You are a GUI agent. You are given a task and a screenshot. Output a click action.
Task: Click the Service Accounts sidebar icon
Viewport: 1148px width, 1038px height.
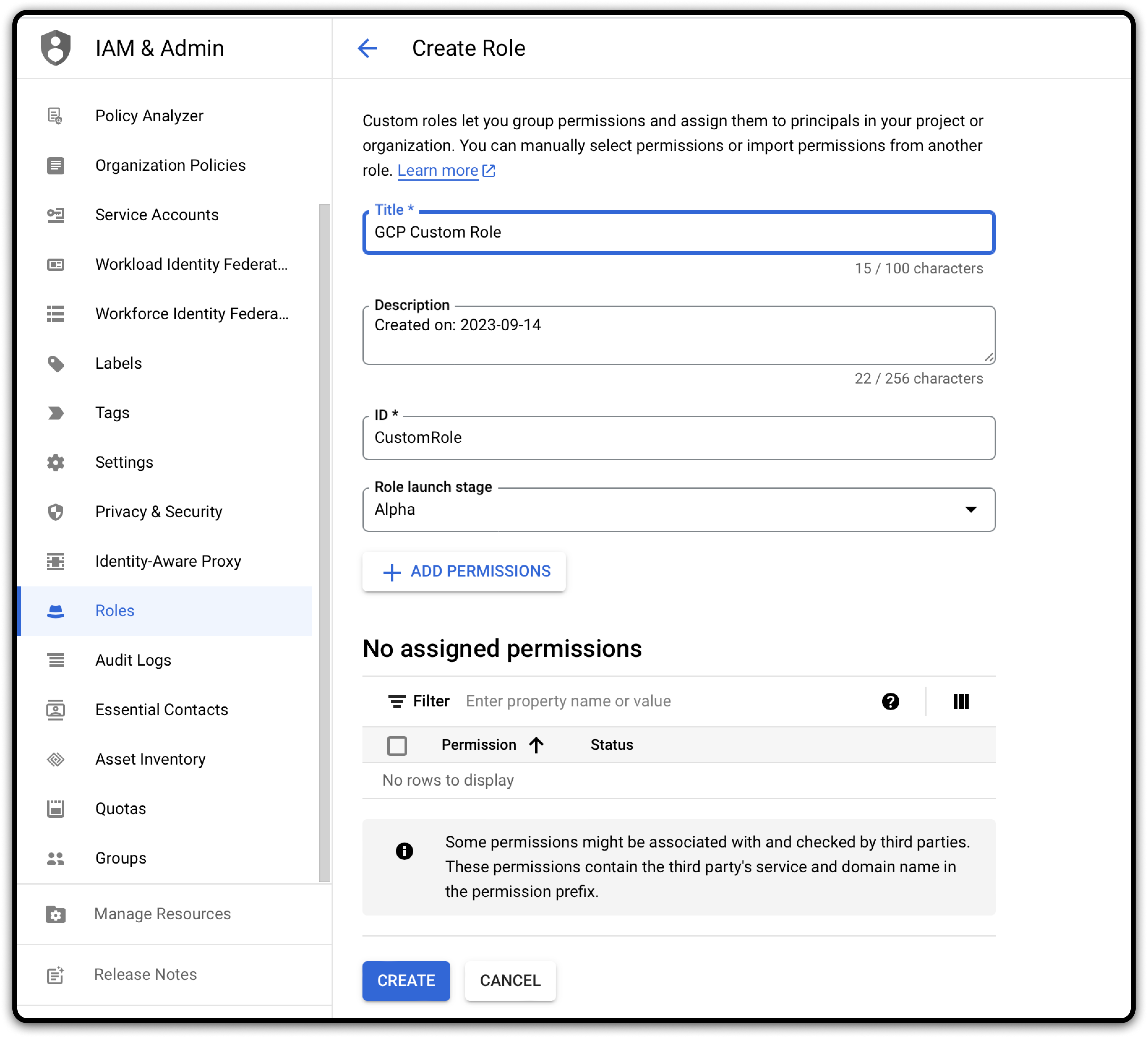click(x=56, y=215)
